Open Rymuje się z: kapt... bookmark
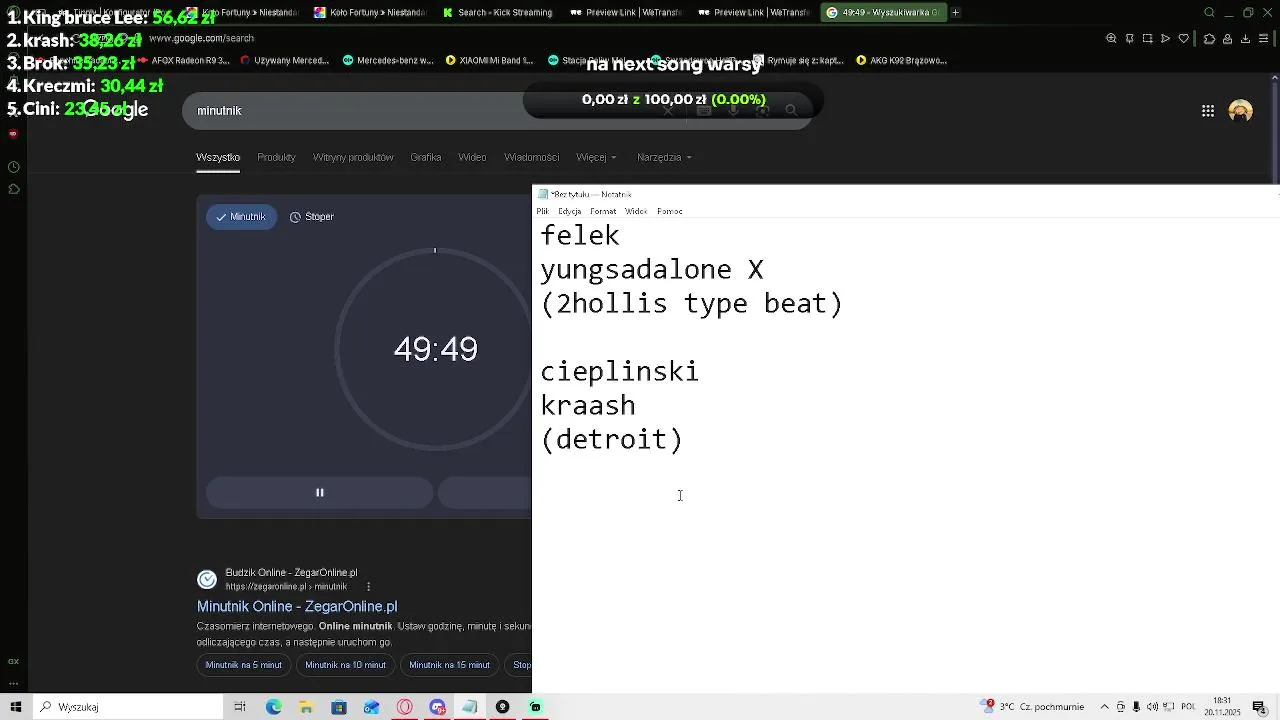 (x=798, y=60)
